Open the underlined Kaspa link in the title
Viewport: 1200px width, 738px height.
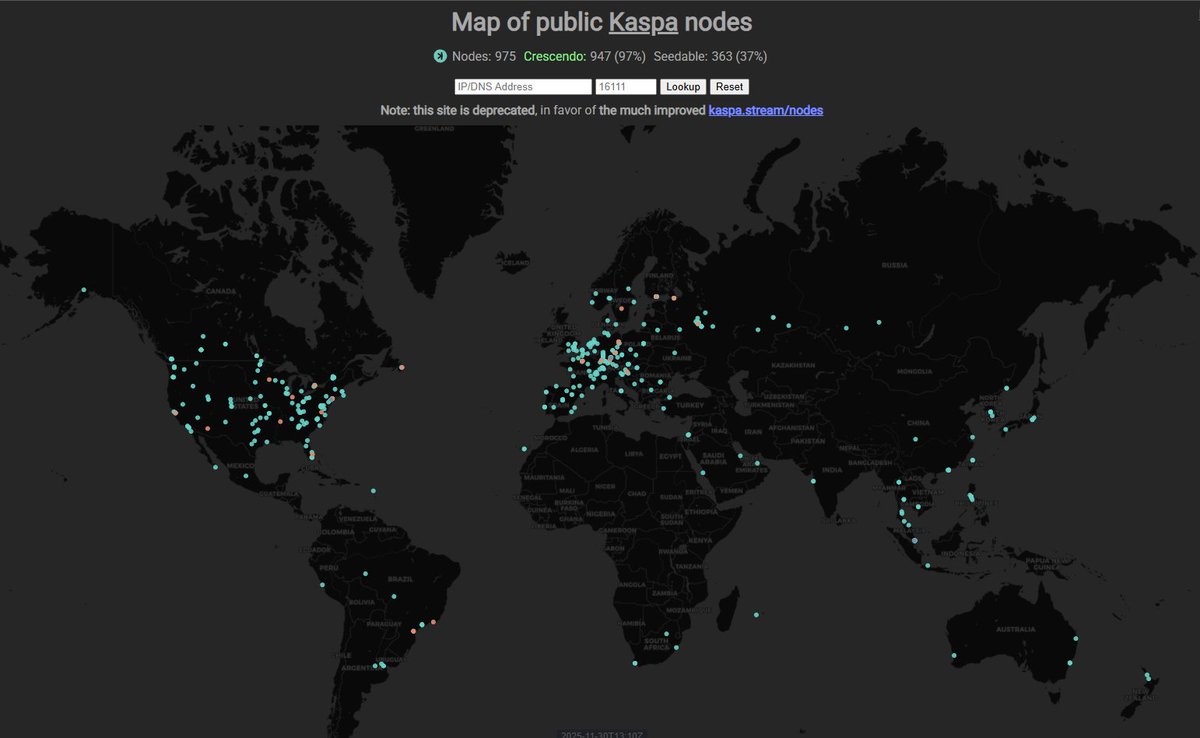click(643, 21)
